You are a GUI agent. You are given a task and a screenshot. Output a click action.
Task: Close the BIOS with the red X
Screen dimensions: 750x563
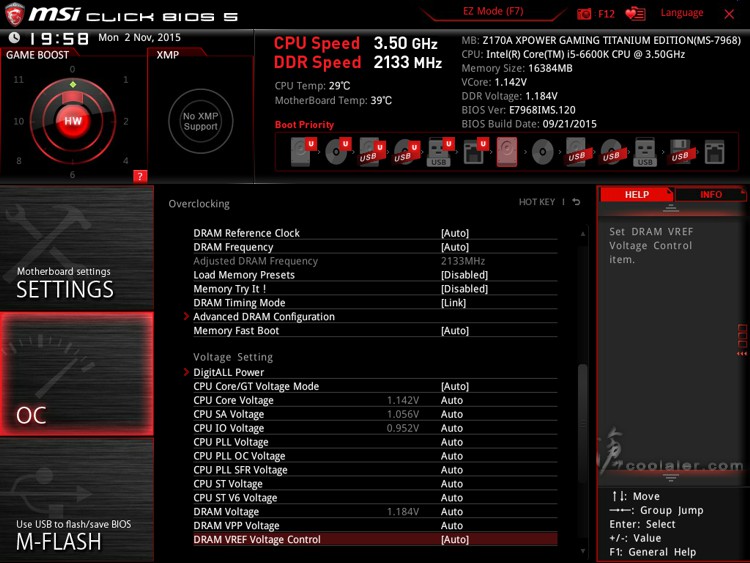point(729,14)
